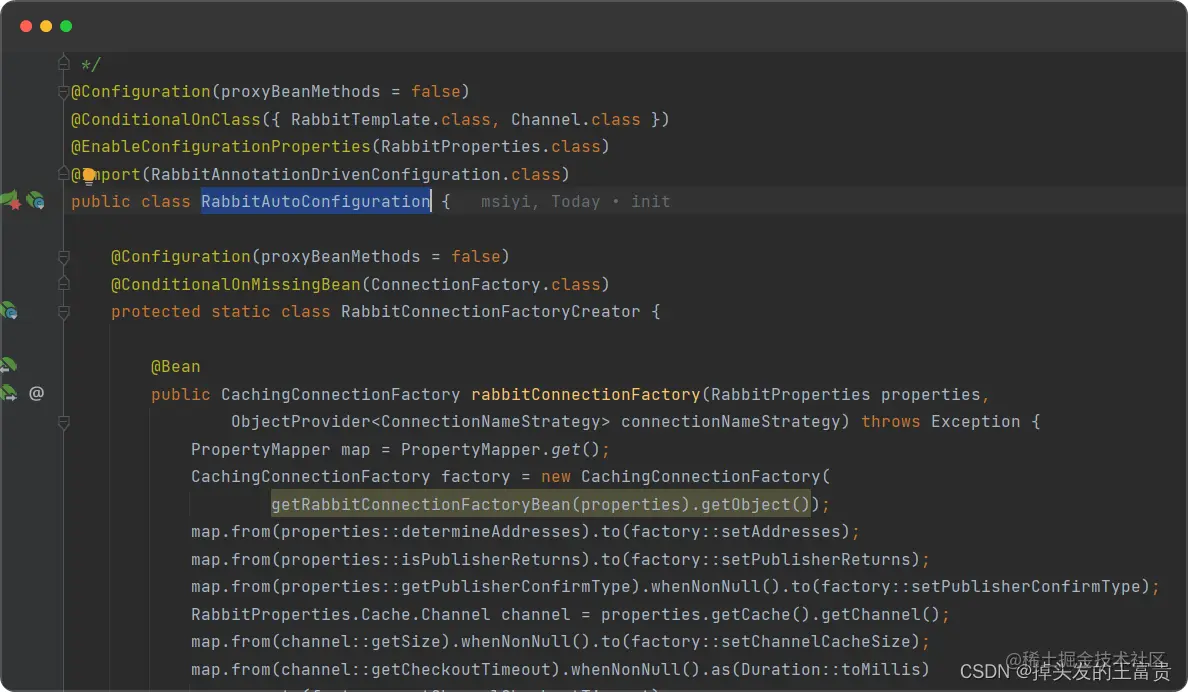Click PropertyMapper.get() call
The image size is (1188, 692).
[500, 449]
